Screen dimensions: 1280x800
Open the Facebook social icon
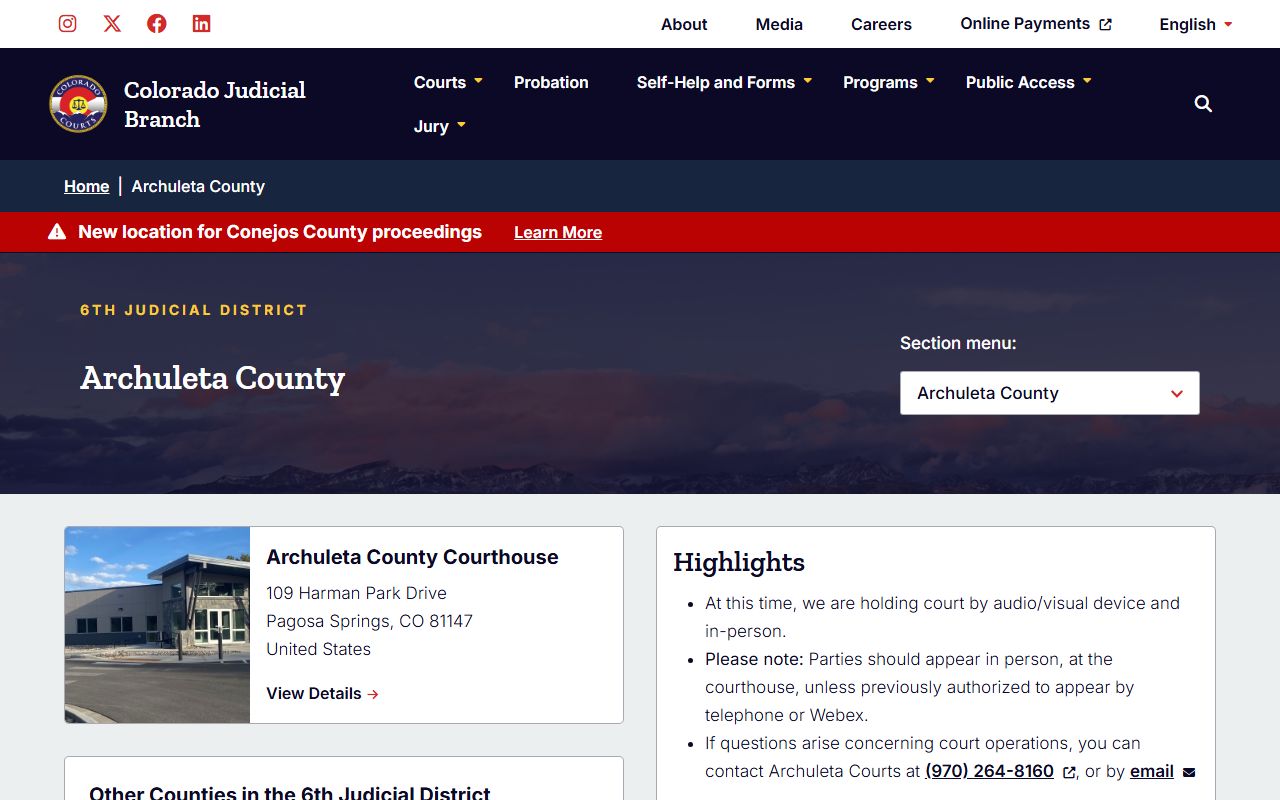tap(157, 24)
